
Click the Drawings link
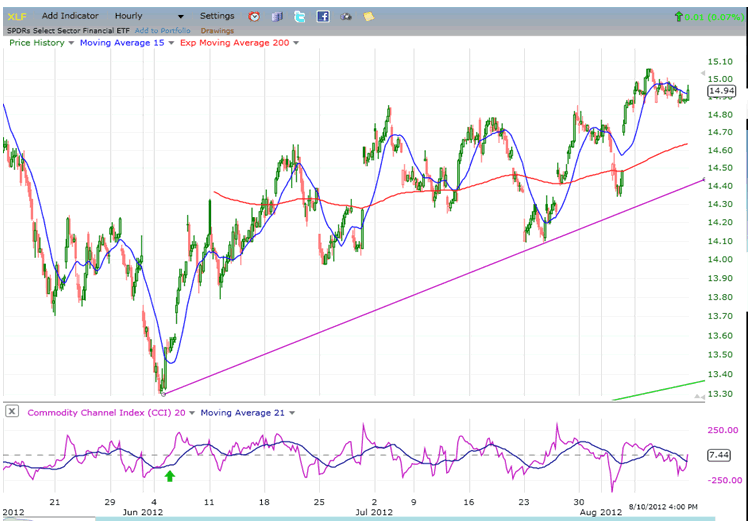click(x=216, y=31)
